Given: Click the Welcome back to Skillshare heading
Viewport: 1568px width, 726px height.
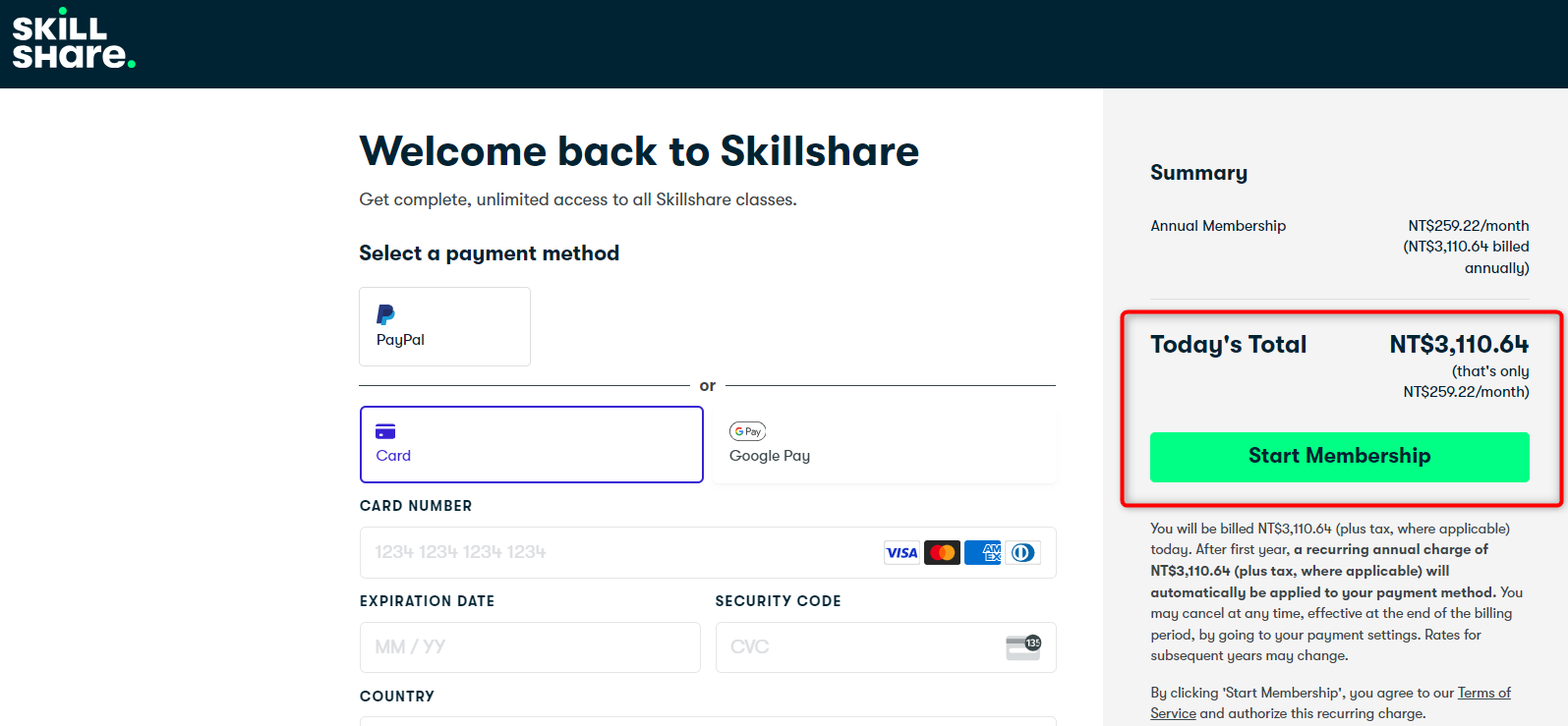Looking at the screenshot, I should [639, 151].
